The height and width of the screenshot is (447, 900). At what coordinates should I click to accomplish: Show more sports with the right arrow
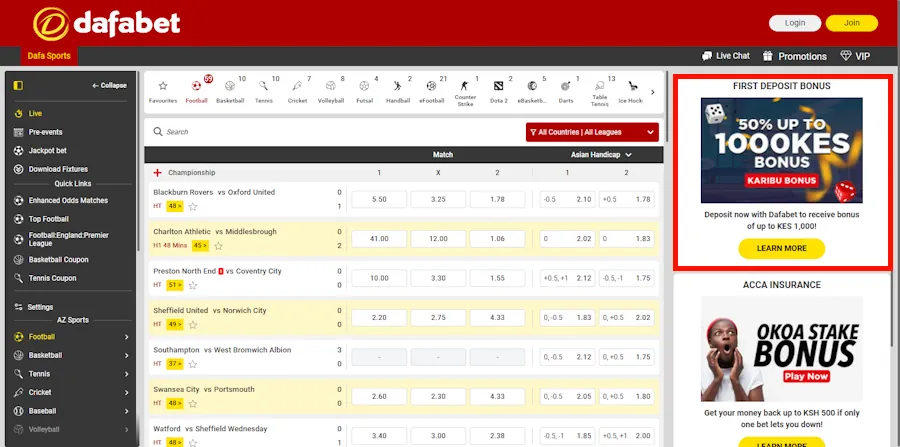[653, 92]
